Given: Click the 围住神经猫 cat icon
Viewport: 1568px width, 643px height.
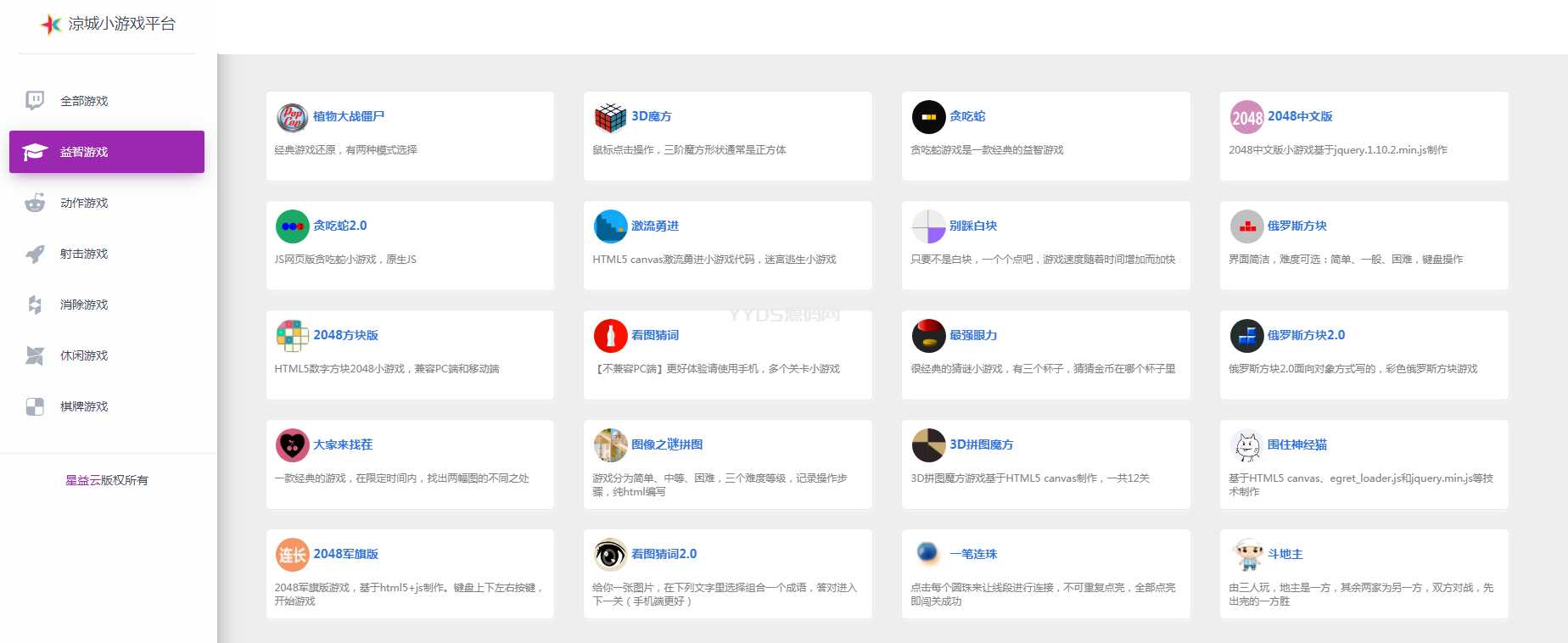Looking at the screenshot, I should (x=1246, y=446).
